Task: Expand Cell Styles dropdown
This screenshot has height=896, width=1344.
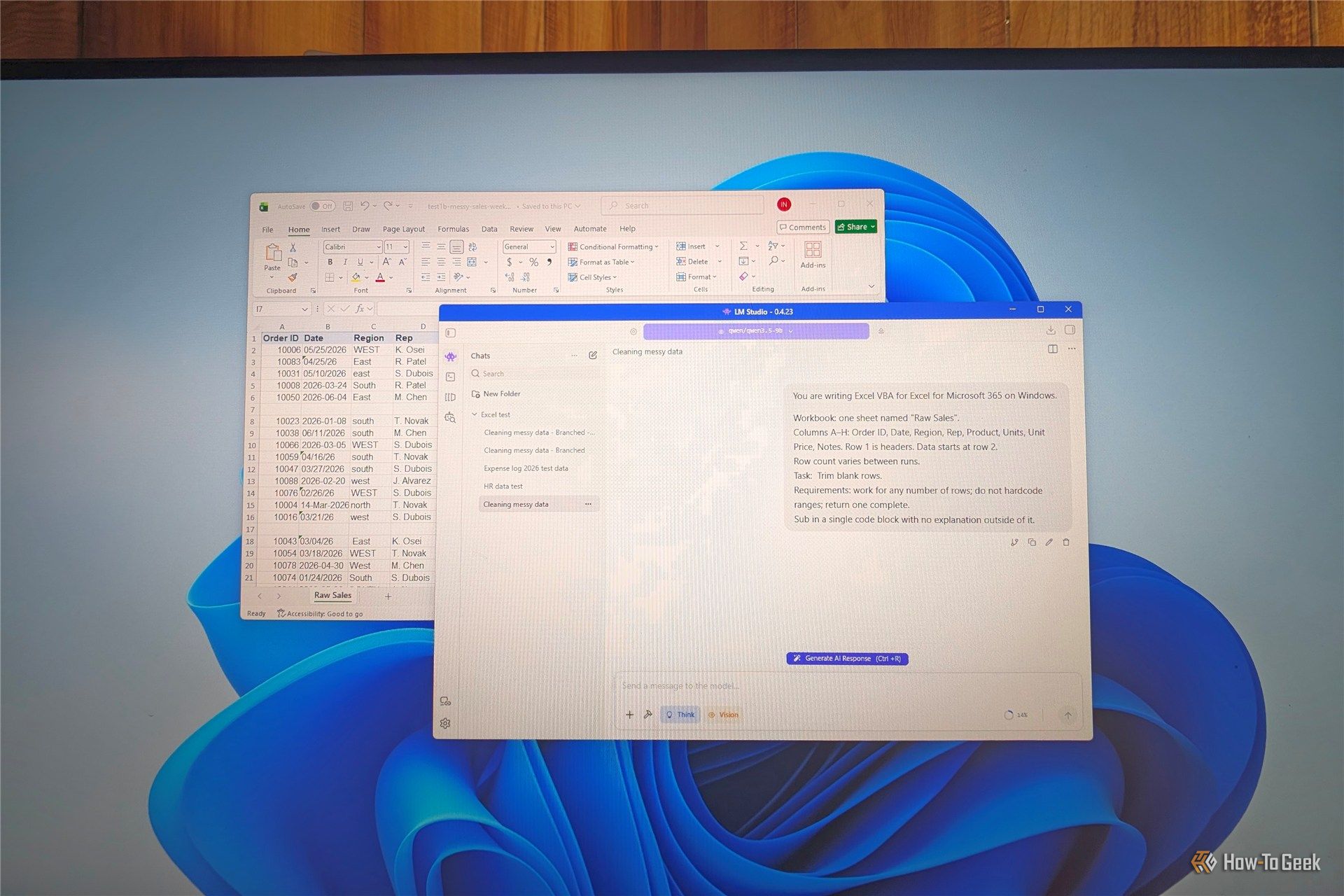Action: point(592,278)
